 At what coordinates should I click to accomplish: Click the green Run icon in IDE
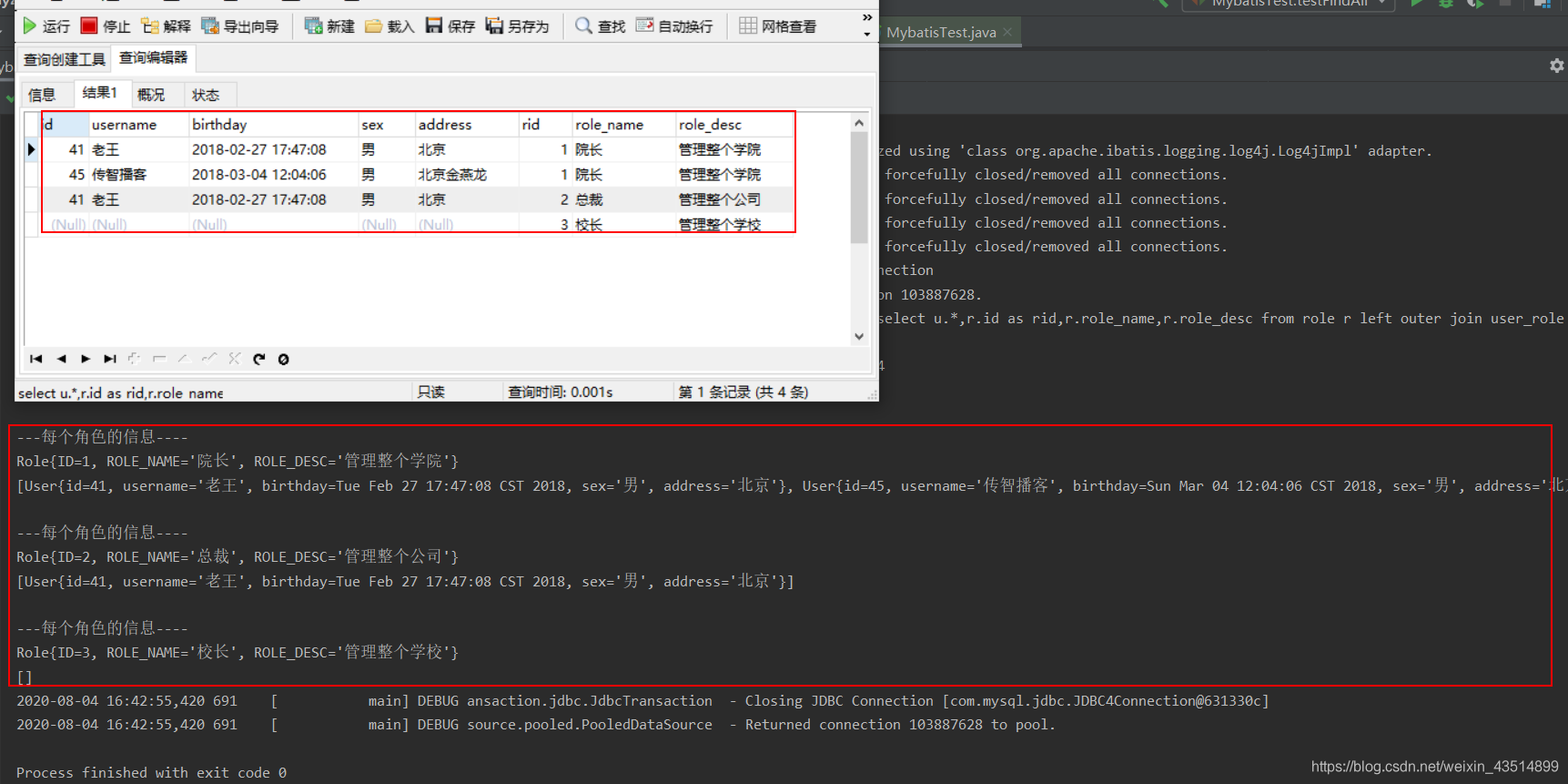coord(1417,4)
